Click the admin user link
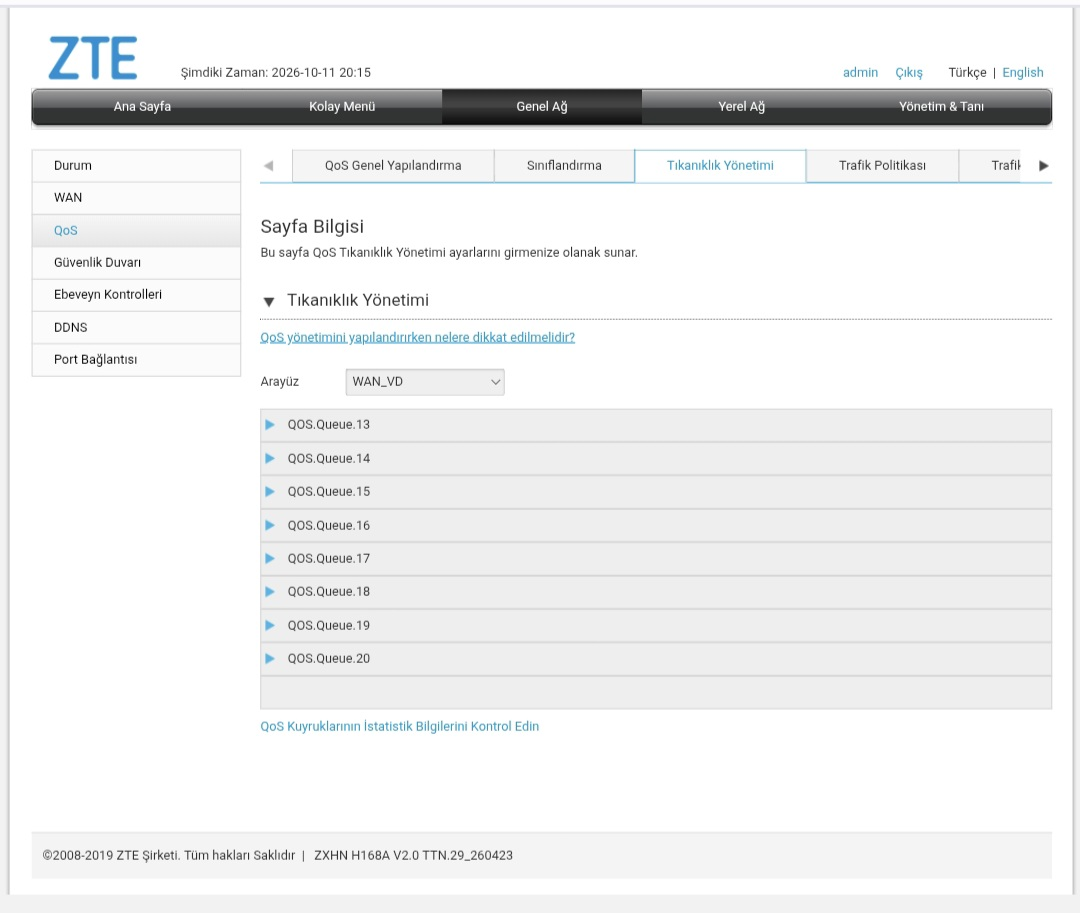The height and width of the screenshot is (913, 1080). click(860, 72)
